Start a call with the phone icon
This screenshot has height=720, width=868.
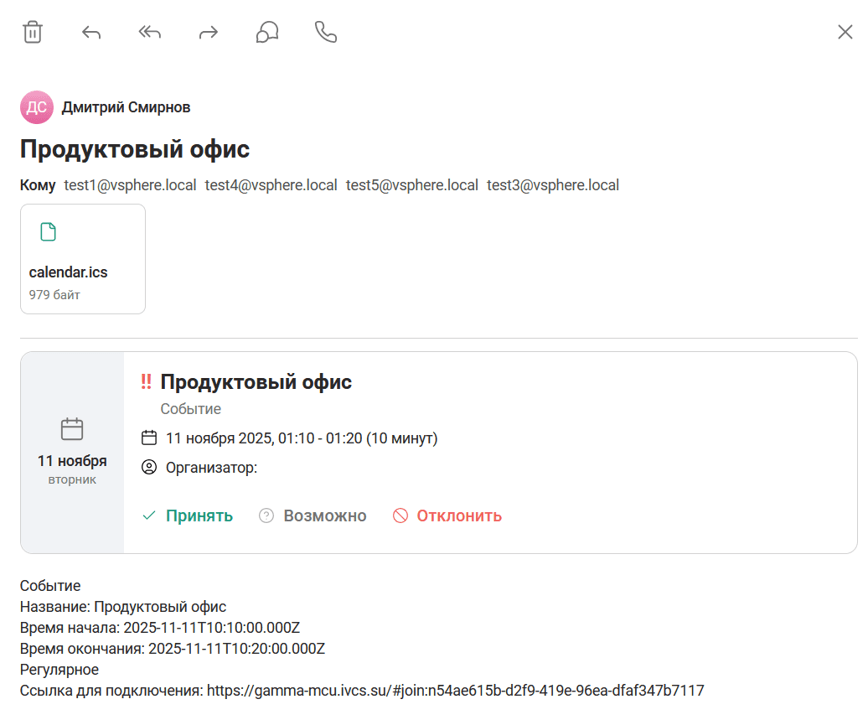pos(325,32)
